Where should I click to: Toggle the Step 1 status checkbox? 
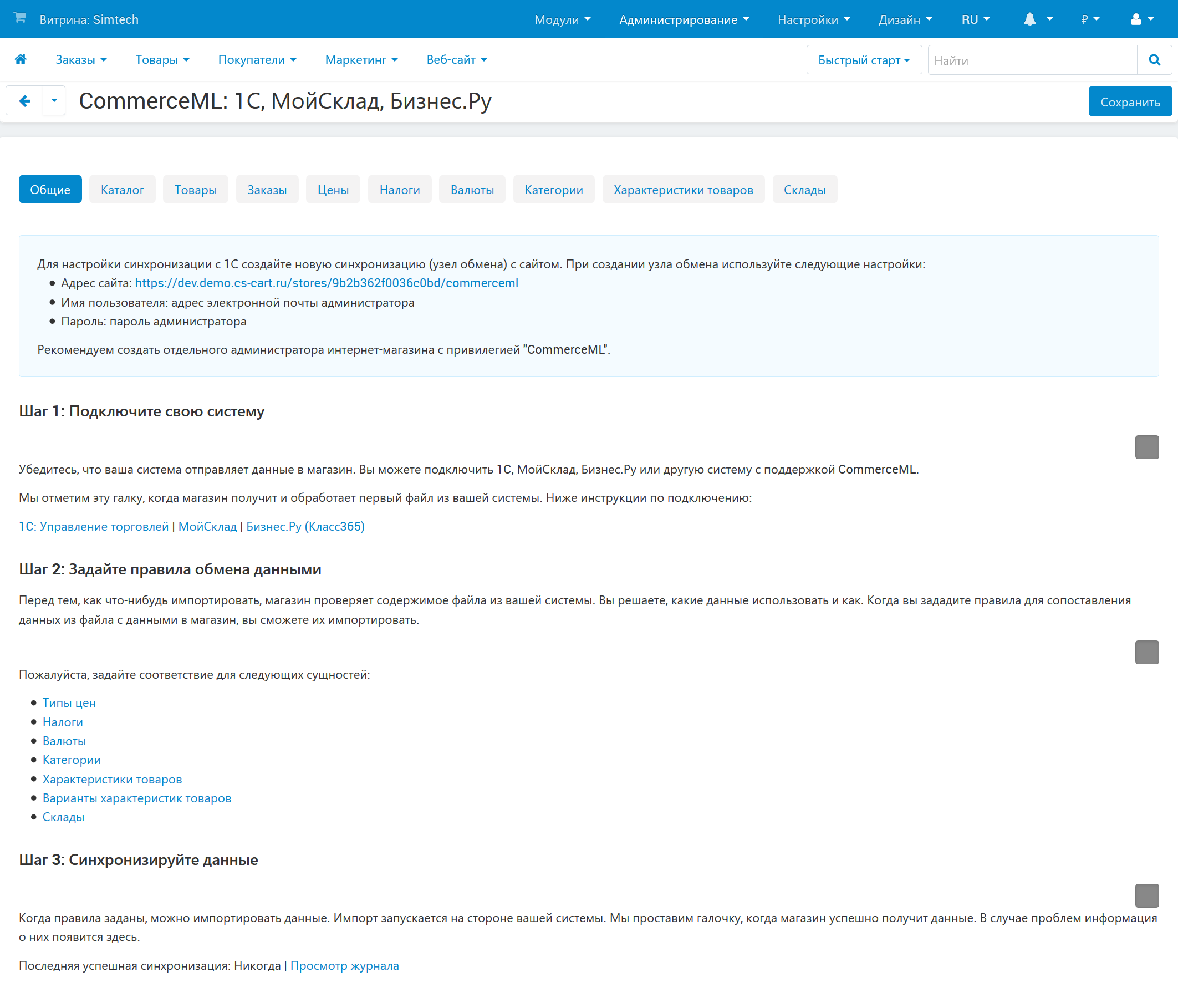tap(1147, 447)
